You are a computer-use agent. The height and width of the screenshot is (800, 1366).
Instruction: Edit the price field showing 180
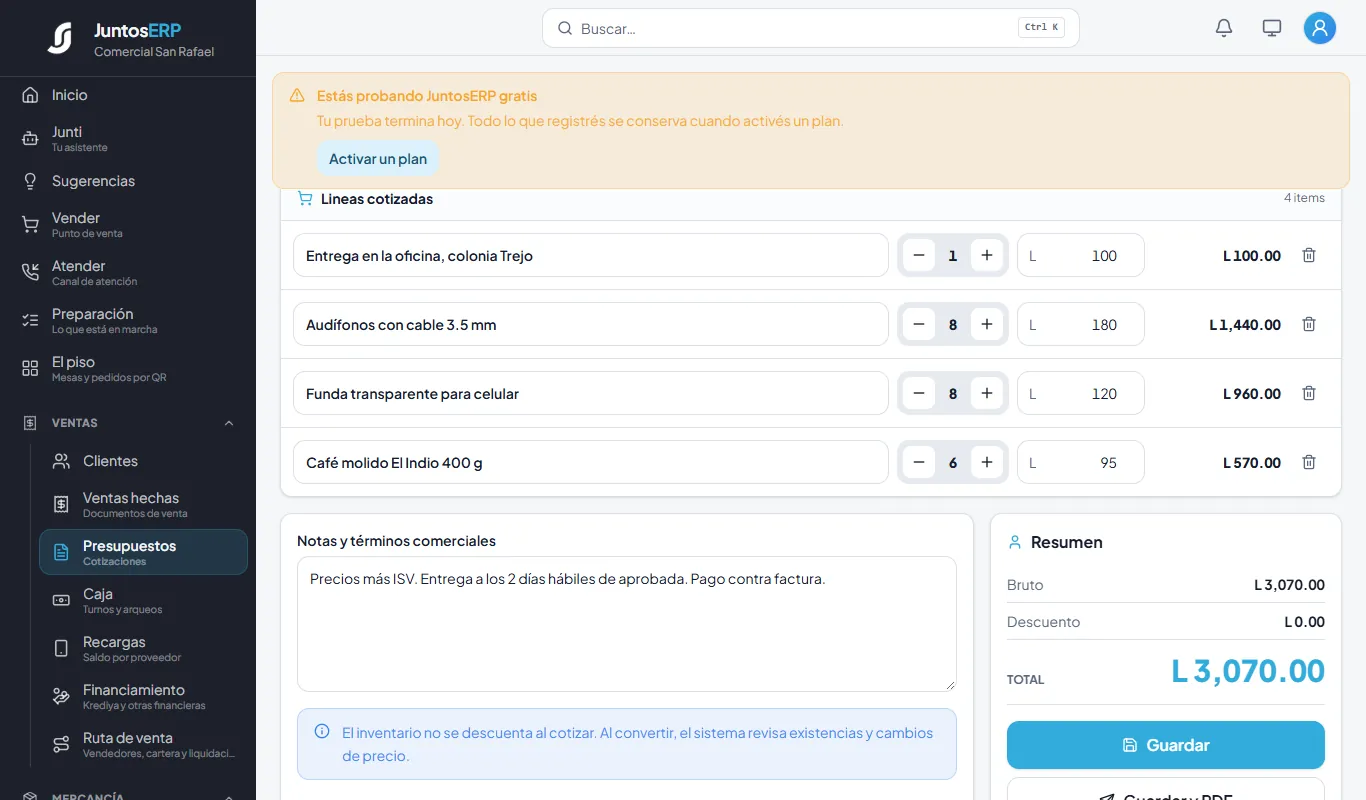(1081, 324)
